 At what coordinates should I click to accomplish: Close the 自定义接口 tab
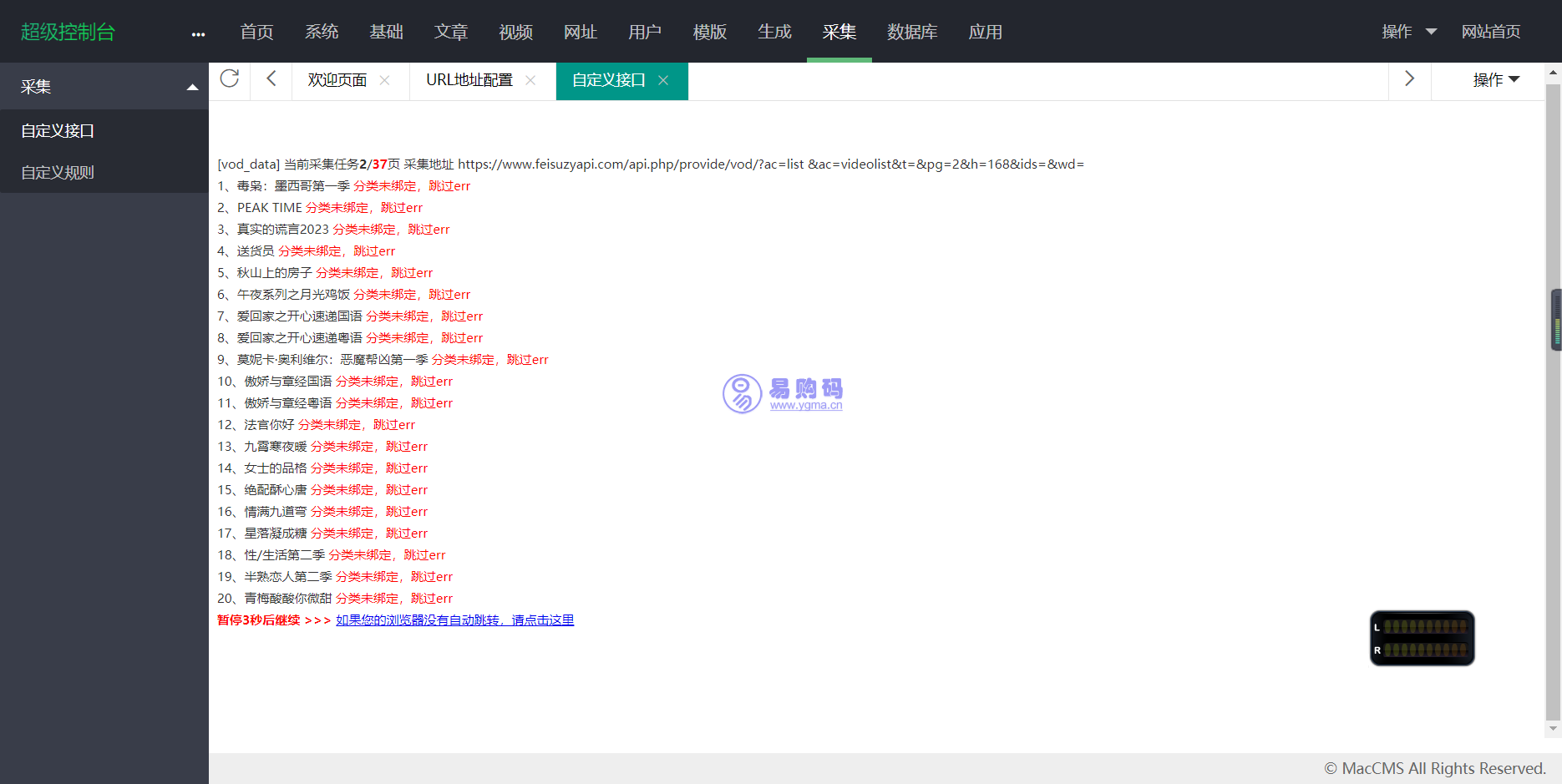click(x=663, y=80)
